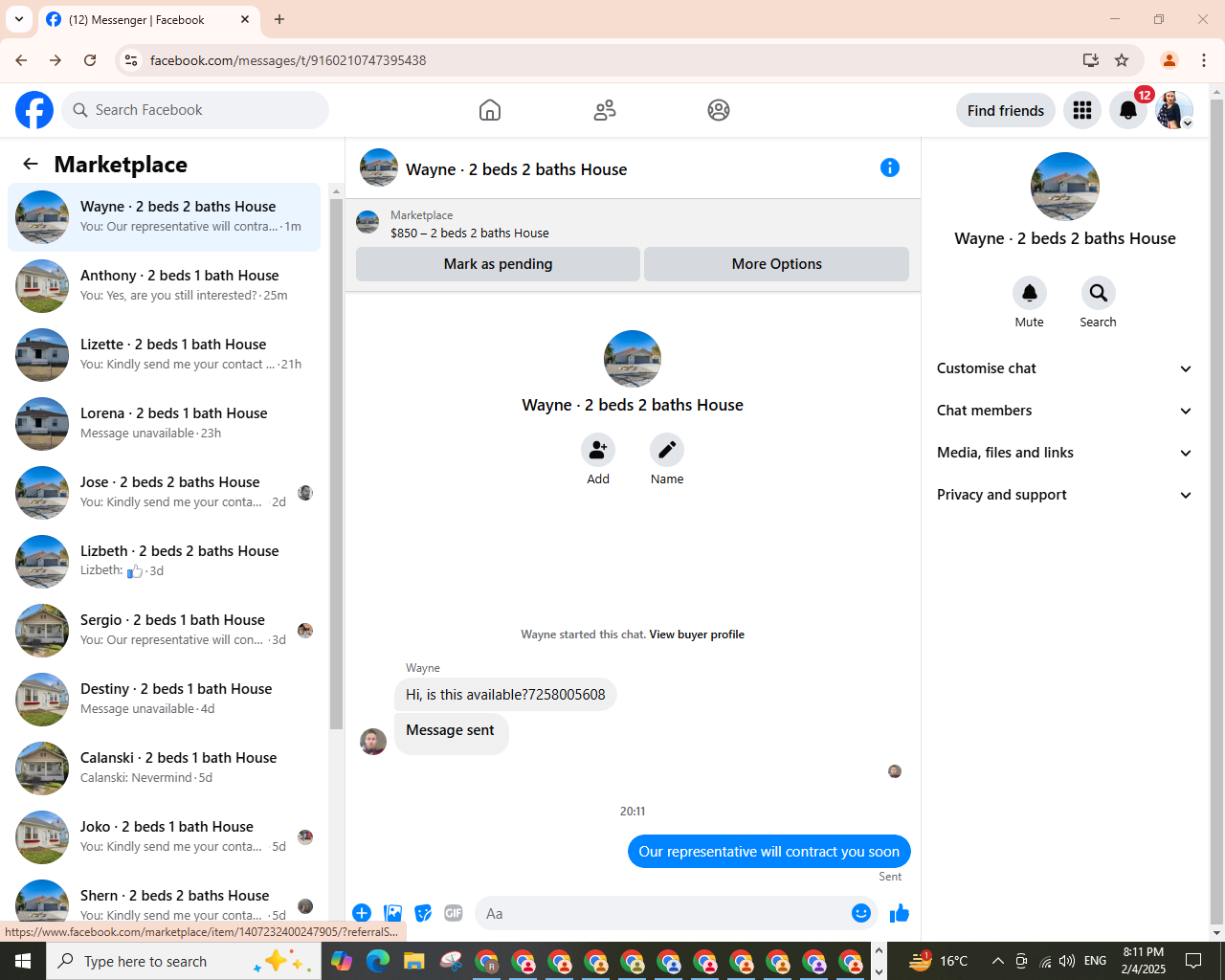1225x980 pixels.
Task: Open Sergio 2 beds 1 bath House conversation
Action: pyautogui.click(x=165, y=631)
